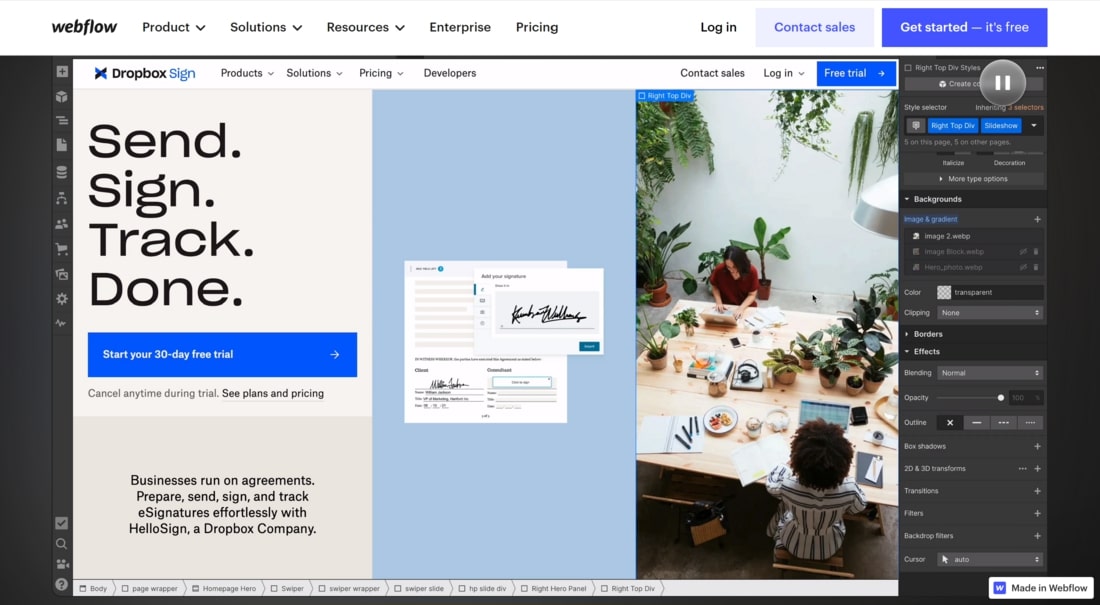Open the Cursor dropdown set to auto
The height and width of the screenshot is (605, 1100).
[x=990, y=559]
